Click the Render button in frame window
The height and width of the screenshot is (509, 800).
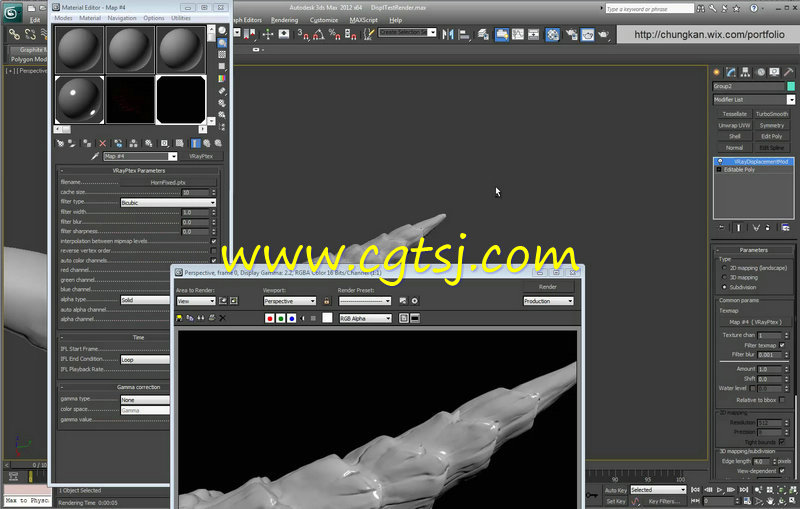click(x=548, y=287)
